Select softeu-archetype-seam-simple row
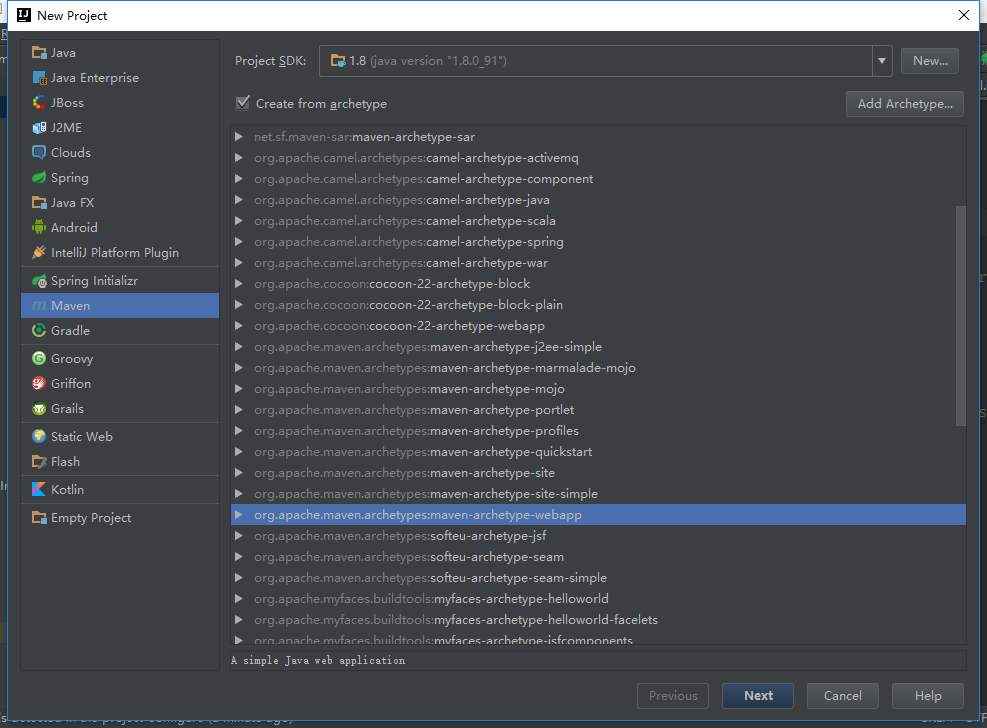Screen dimensions: 987x728 [x=598, y=578]
